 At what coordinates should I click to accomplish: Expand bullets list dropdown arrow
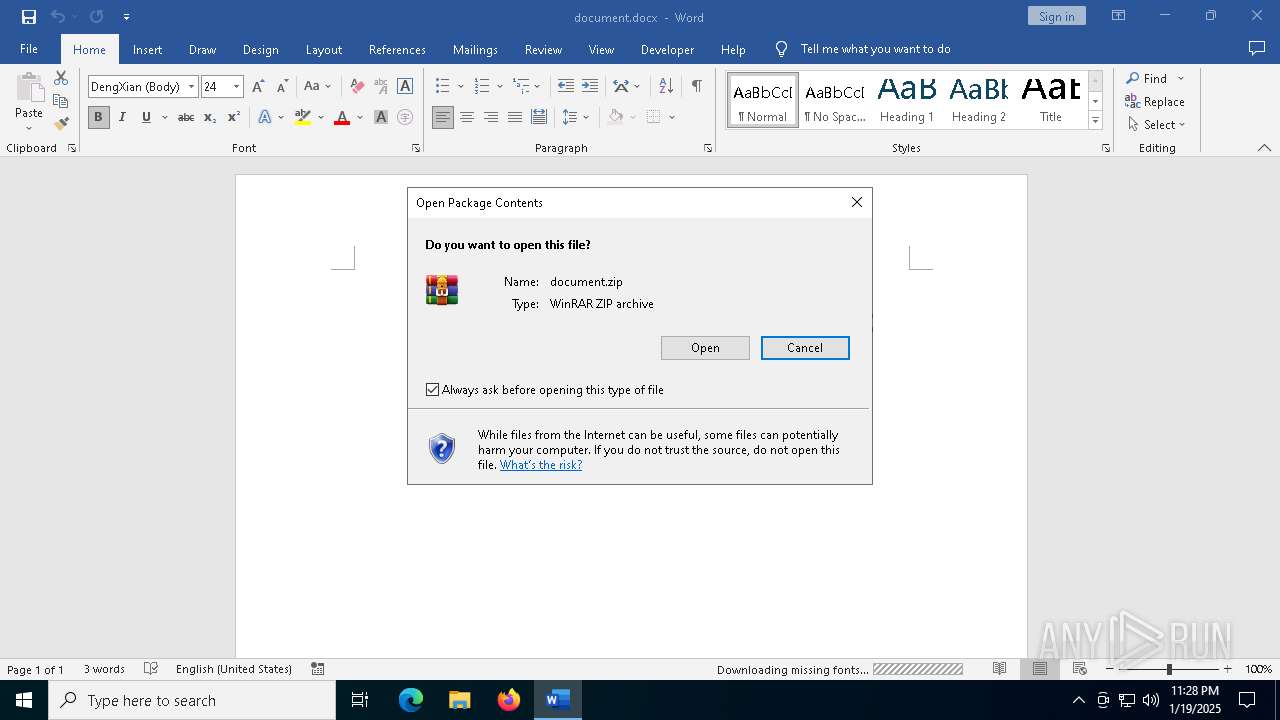[x=460, y=87]
